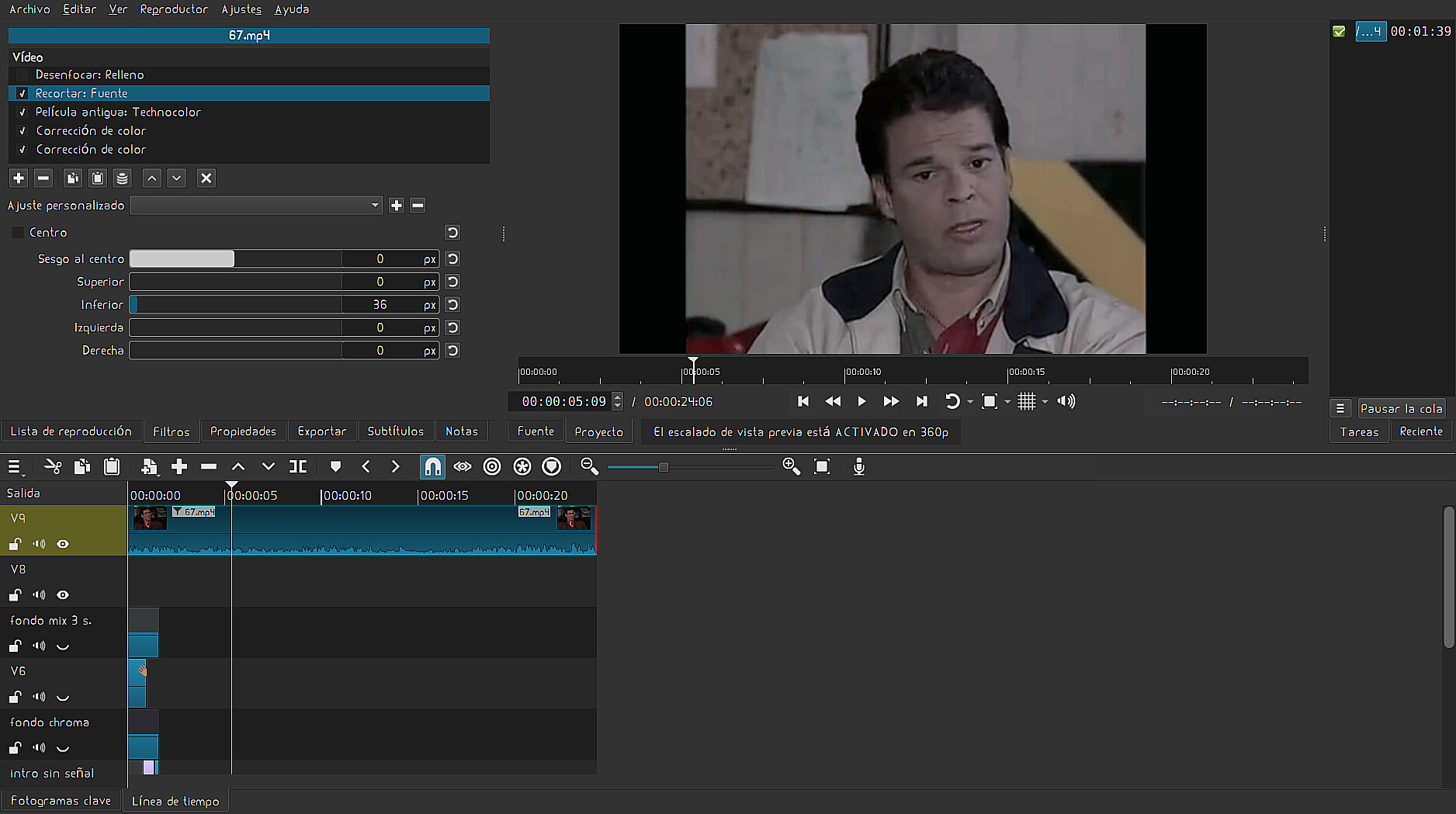Click the zoom timeline to fit icon
The image size is (1456, 814).
click(822, 466)
